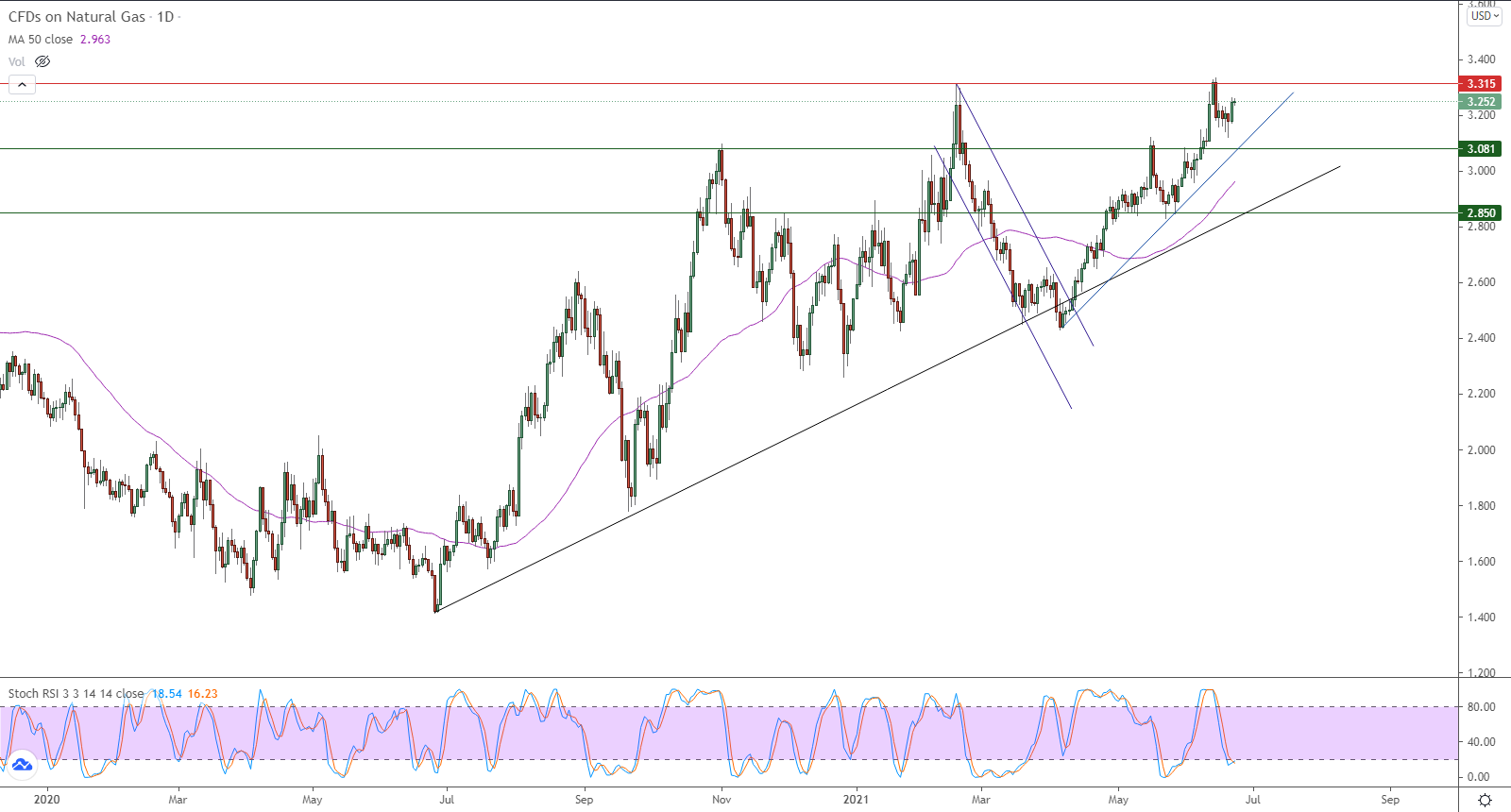Viewport: 1511px width, 812px height.
Task: Click the Stoch RSI value 16.23
Action: point(202,694)
